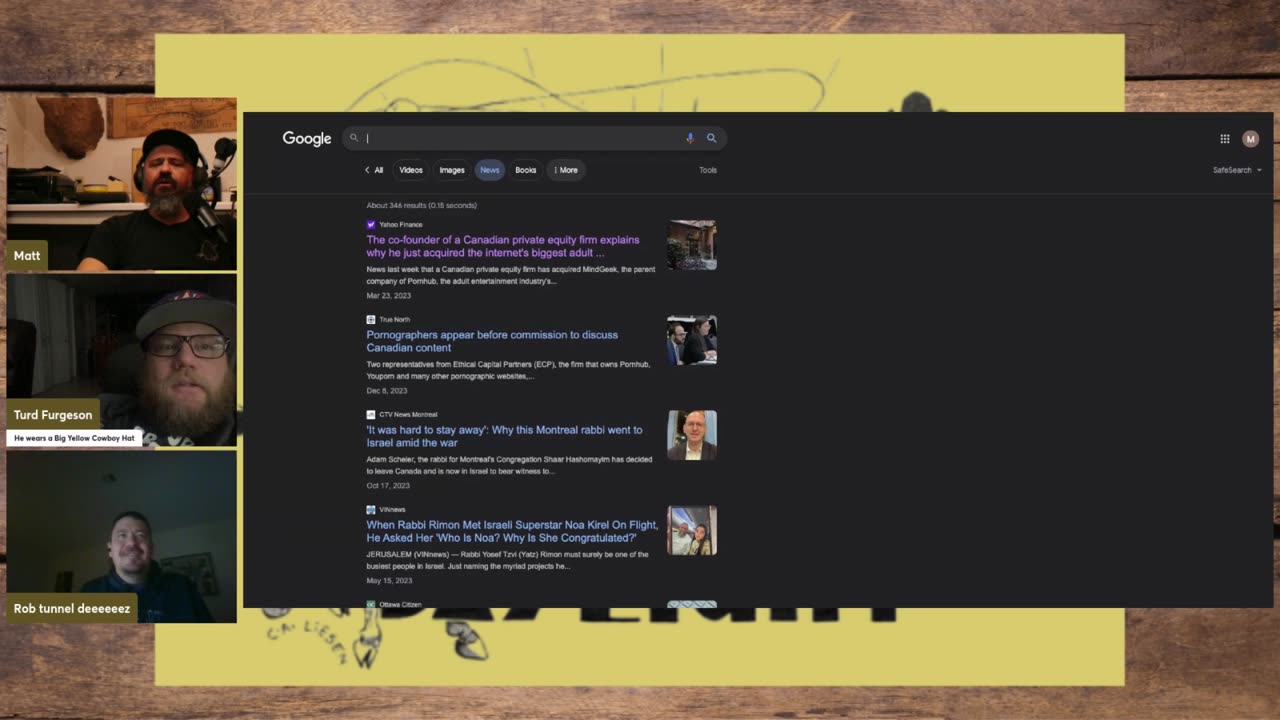Click the 'Mar 23, 2023' date

[389, 296]
